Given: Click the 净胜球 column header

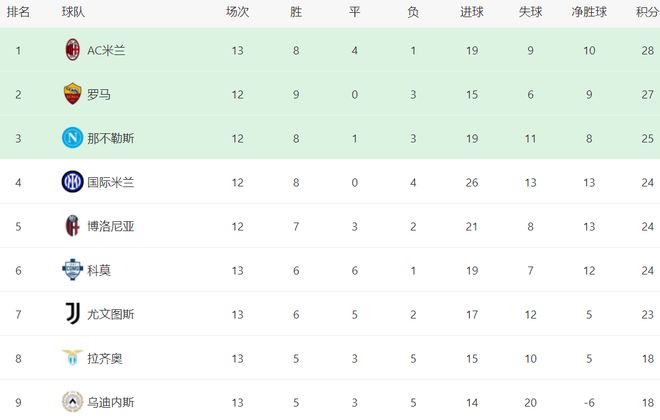Looking at the screenshot, I should 589,13.
